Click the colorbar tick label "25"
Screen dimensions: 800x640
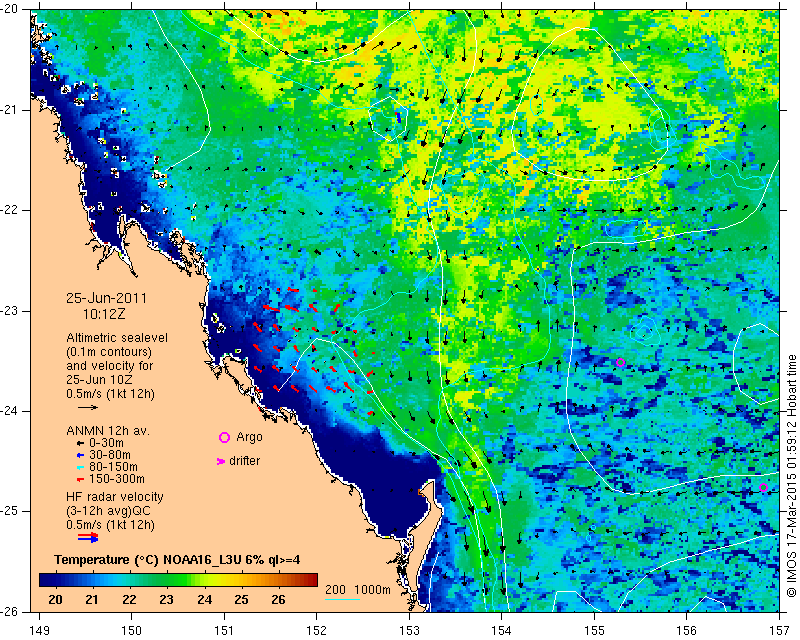241,600
